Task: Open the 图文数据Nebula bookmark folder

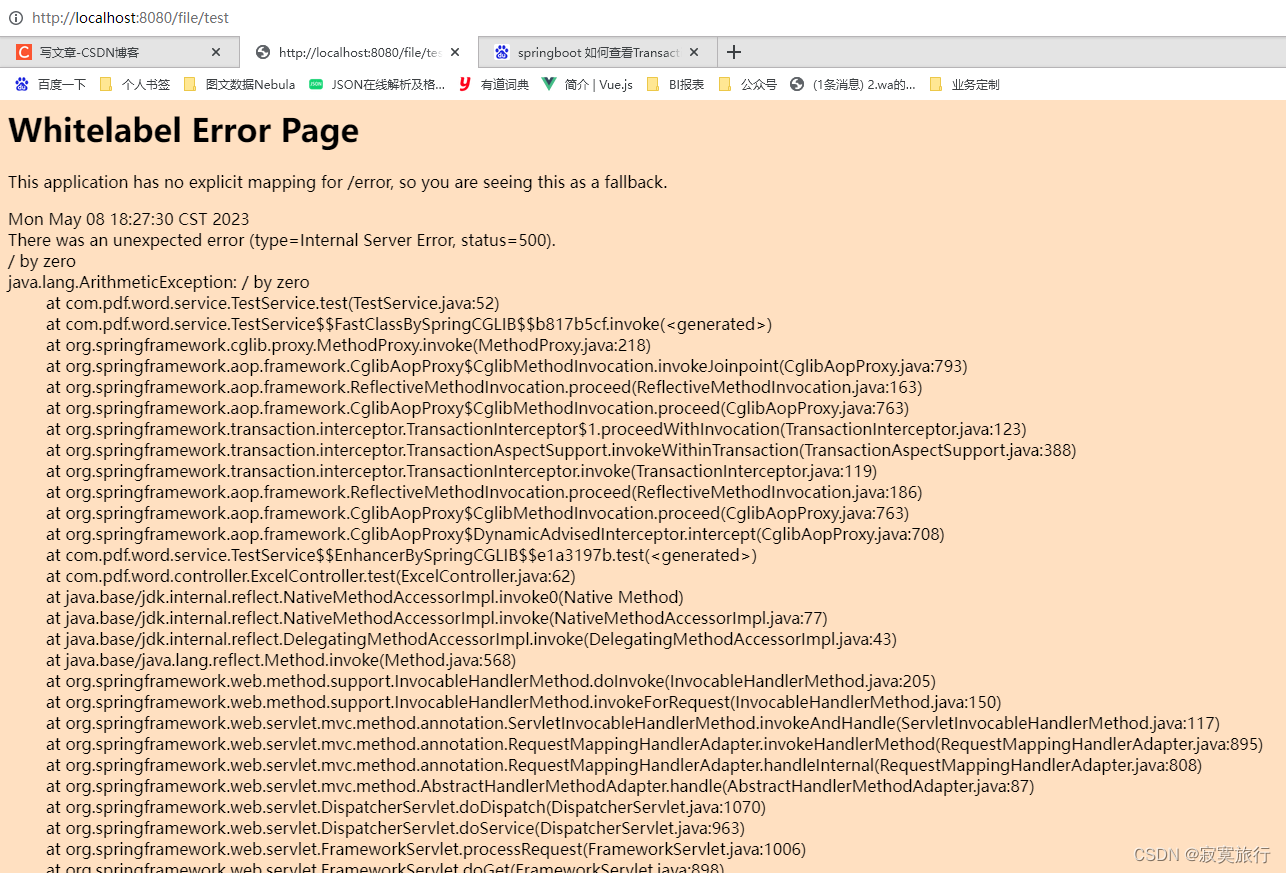Action: pos(239,85)
